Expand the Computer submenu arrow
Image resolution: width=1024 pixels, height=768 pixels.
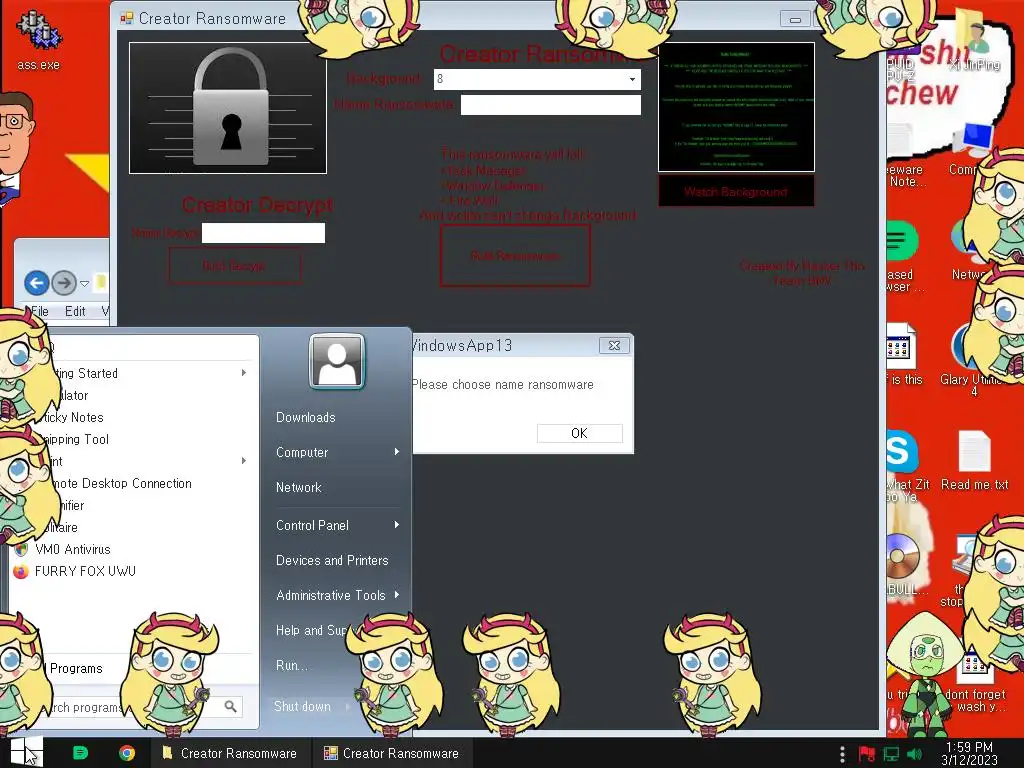[396, 452]
